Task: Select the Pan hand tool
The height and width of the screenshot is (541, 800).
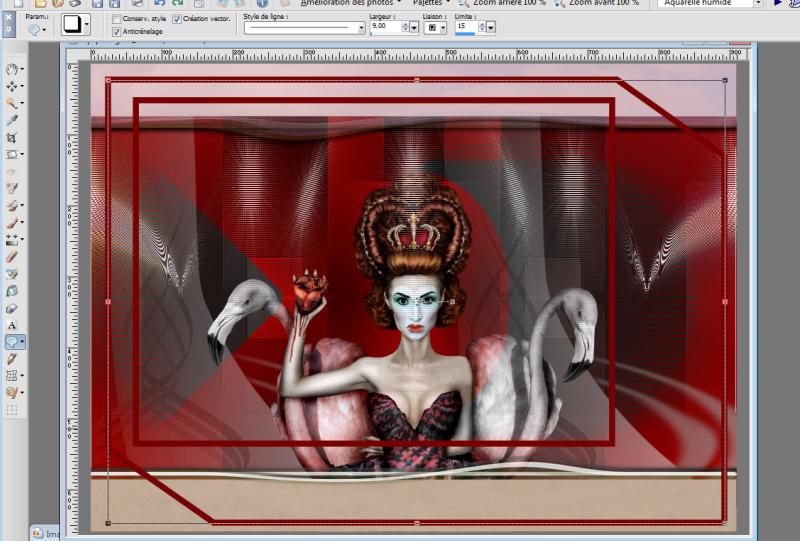Action: coord(12,69)
